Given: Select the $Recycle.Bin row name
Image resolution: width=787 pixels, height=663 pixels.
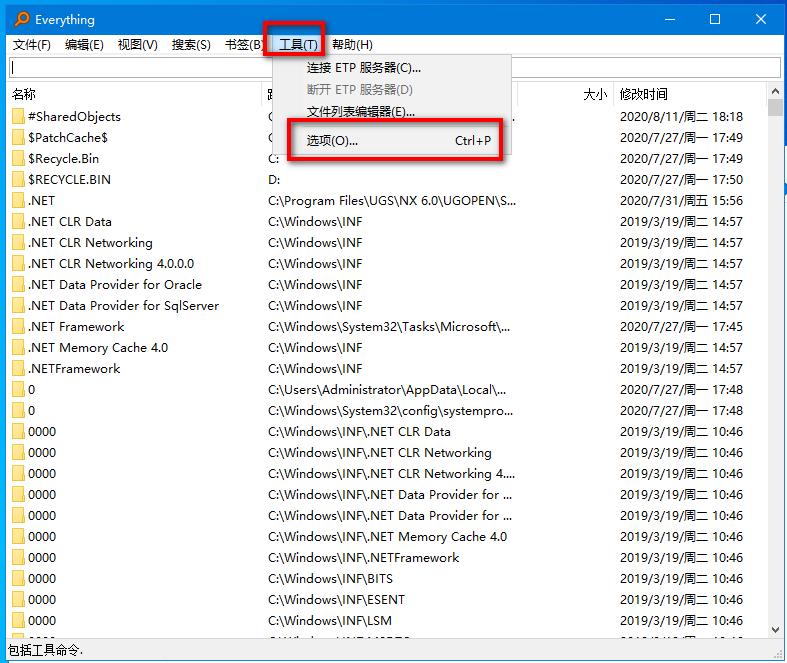Looking at the screenshot, I should (63, 159).
